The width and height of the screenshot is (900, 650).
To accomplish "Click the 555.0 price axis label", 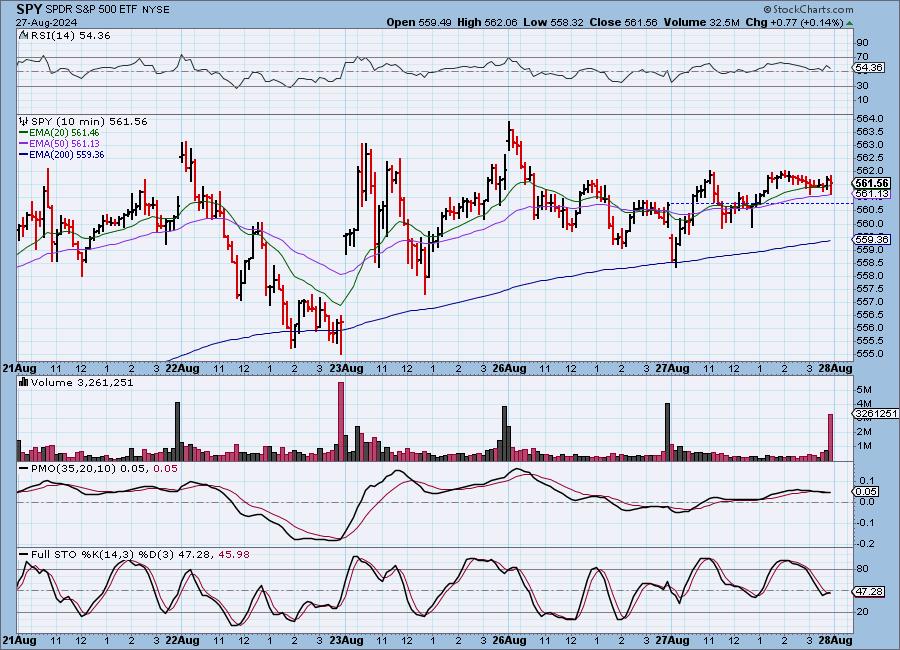I will coord(870,354).
